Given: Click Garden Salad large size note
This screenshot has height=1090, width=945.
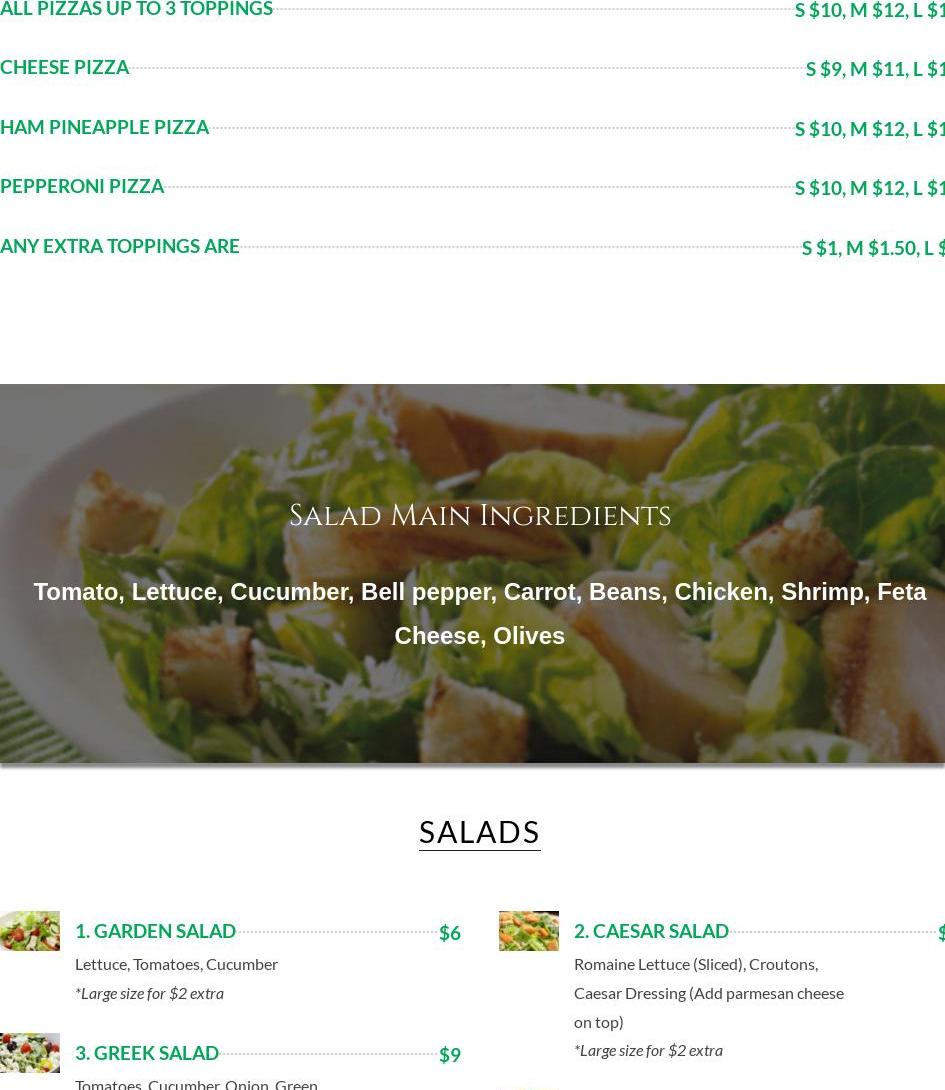Looking at the screenshot, I should coord(150,993).
